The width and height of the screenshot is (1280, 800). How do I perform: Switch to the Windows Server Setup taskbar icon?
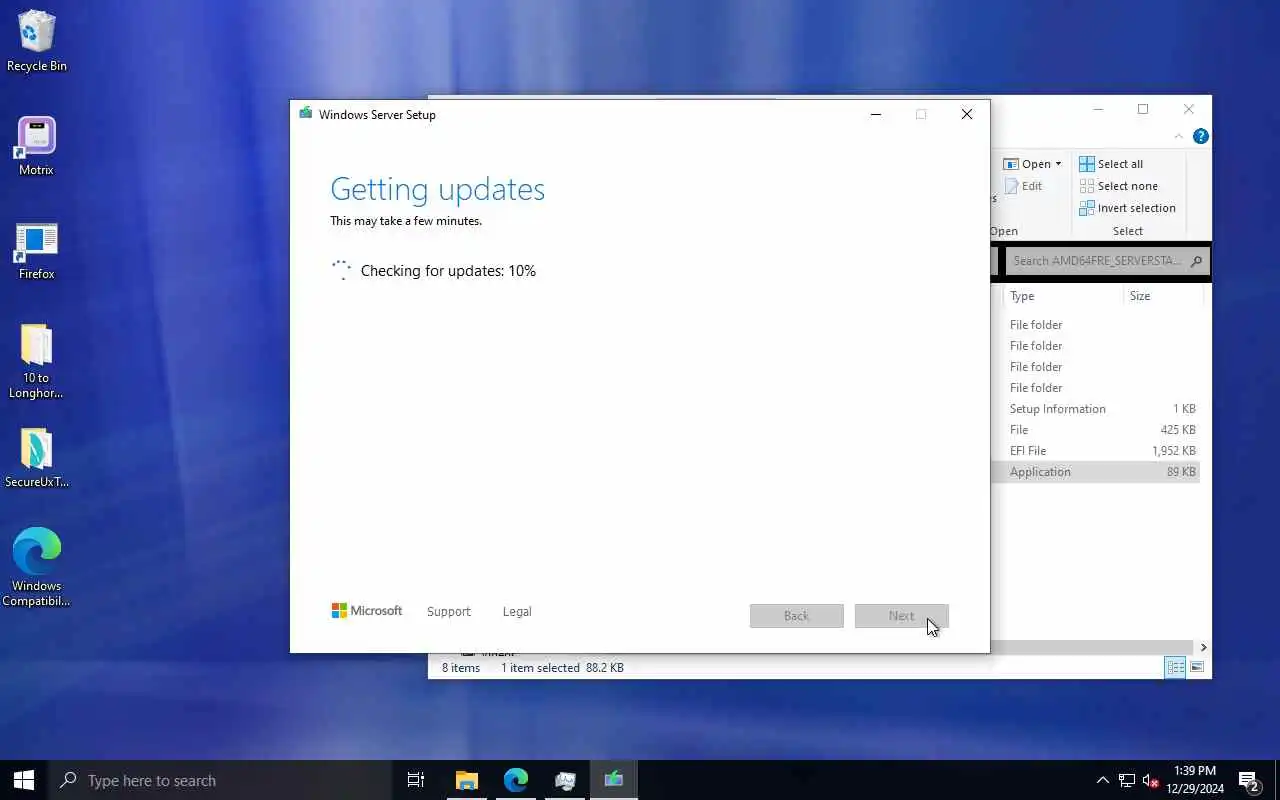click(x=614, y=780)
